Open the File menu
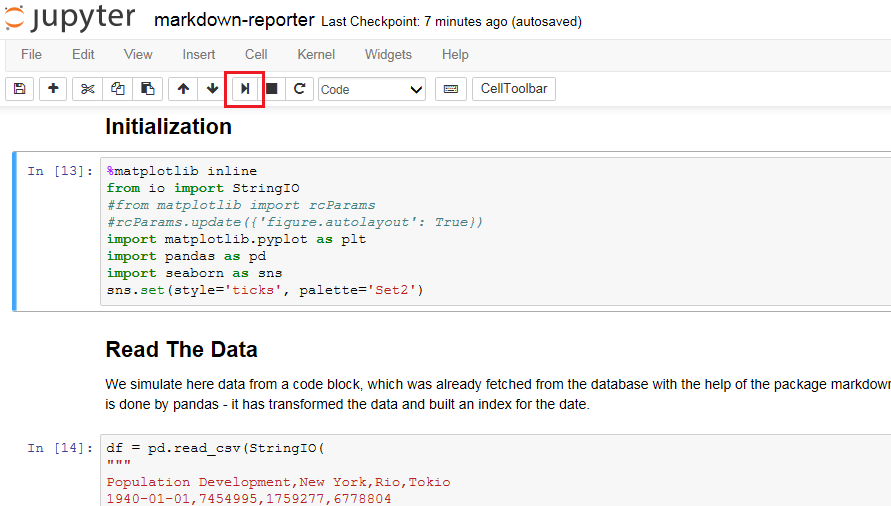 pyautogui.click(x=31, y=55)
